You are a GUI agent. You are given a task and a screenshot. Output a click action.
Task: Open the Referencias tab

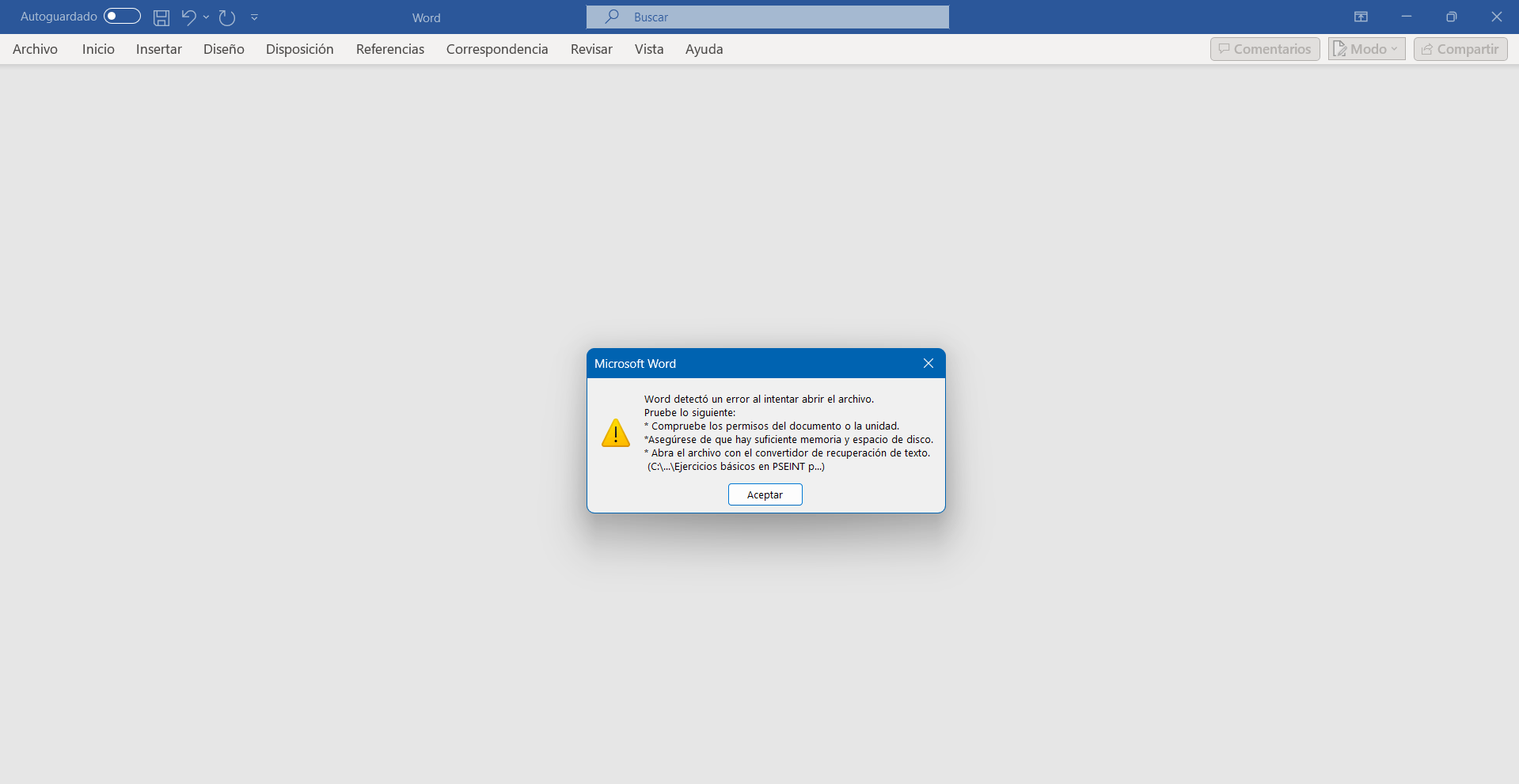[390, 49]
